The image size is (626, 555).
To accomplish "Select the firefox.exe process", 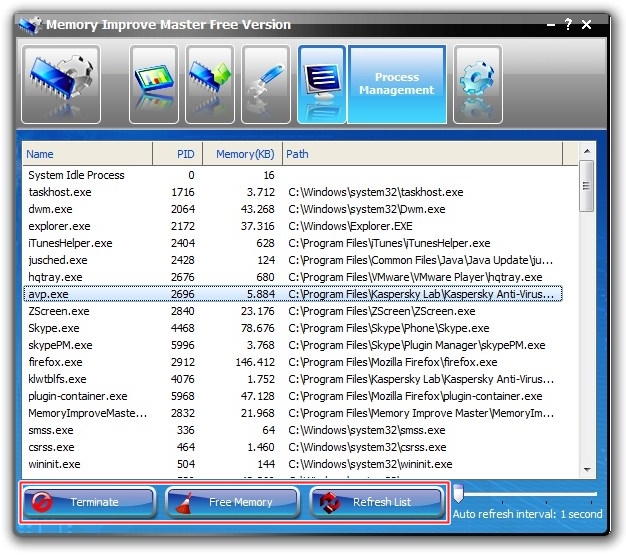I will pos(293,362).
